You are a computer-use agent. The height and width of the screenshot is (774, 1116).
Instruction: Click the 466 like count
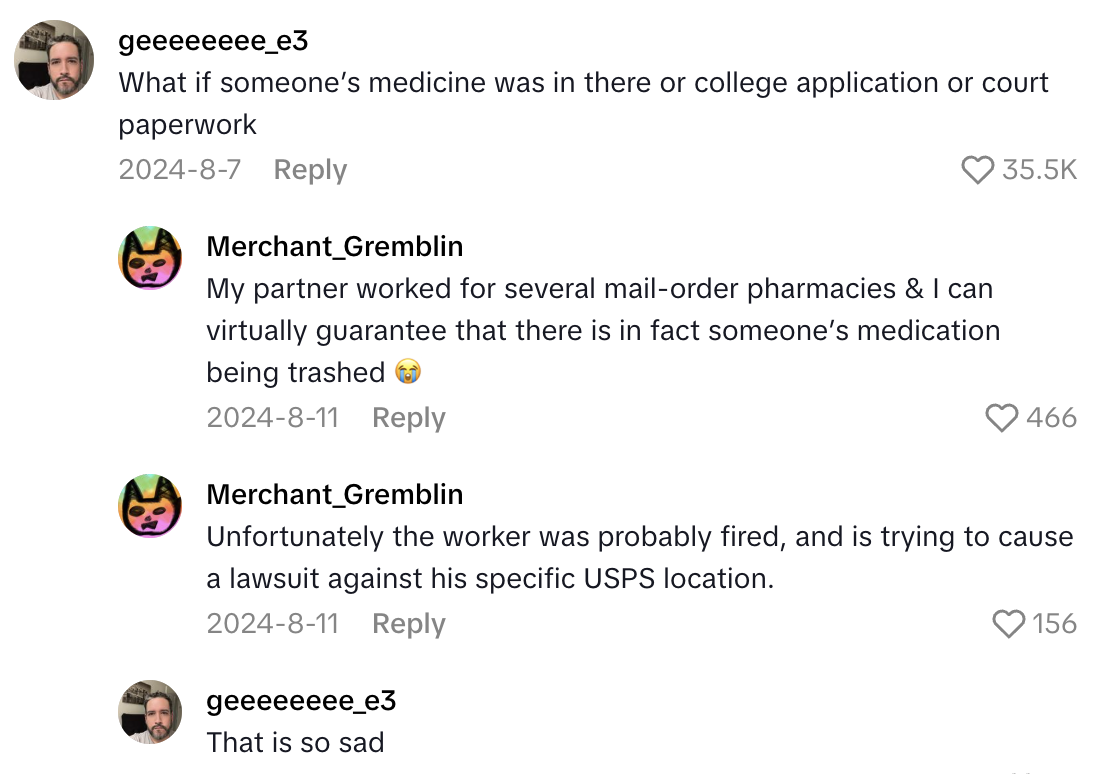pos(1051,417)
